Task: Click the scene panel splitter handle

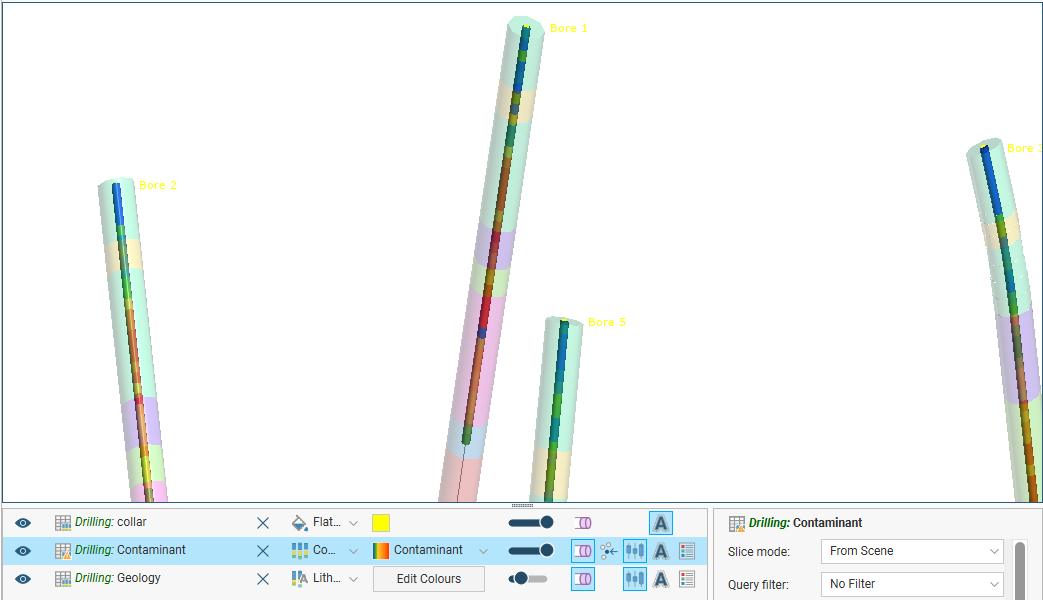Action: click(522, 506)
